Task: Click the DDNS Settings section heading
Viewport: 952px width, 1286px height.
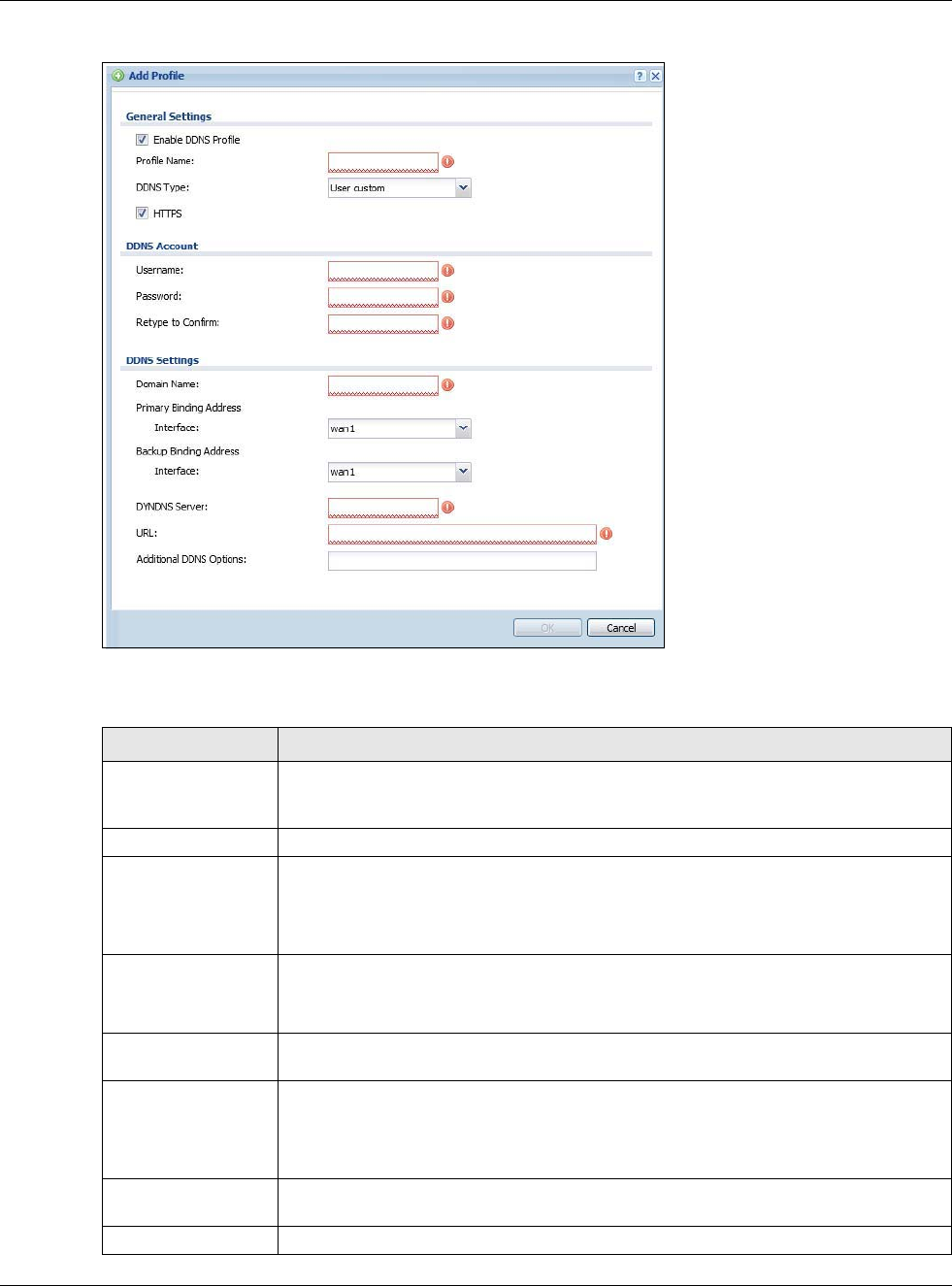Action: click(x=162, y=360)
